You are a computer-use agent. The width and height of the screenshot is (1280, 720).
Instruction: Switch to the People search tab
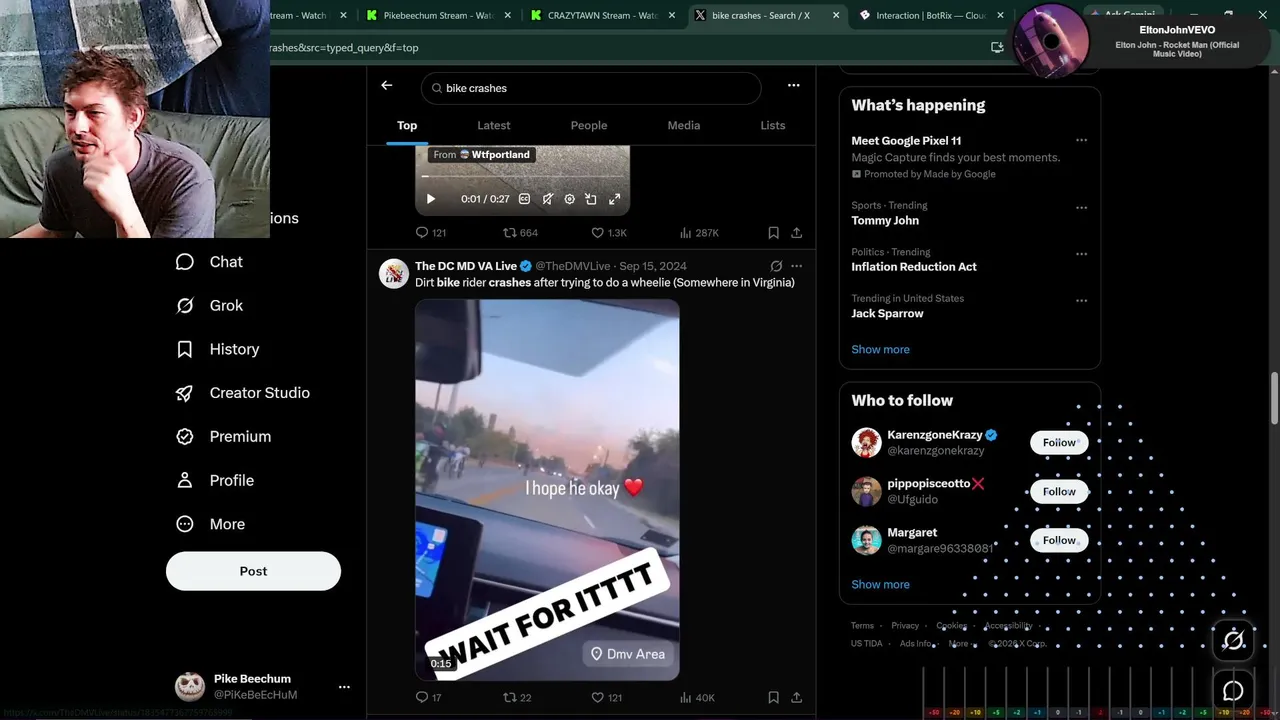(589, 125)
